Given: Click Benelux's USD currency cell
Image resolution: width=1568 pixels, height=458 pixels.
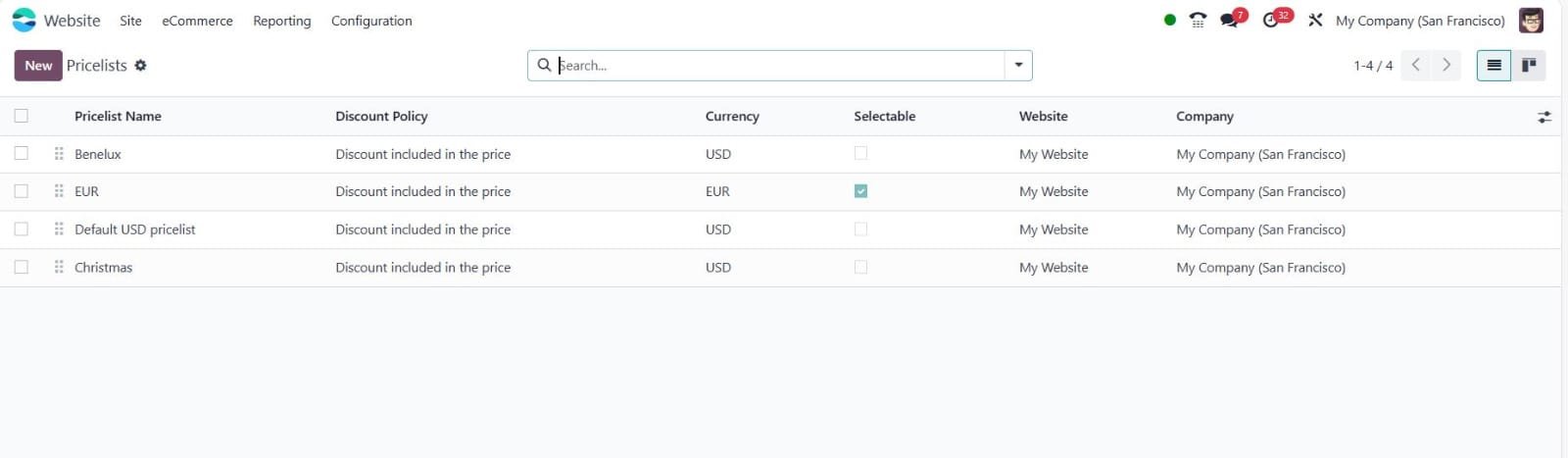Looking at the screenshot, I should pos(718,154).
